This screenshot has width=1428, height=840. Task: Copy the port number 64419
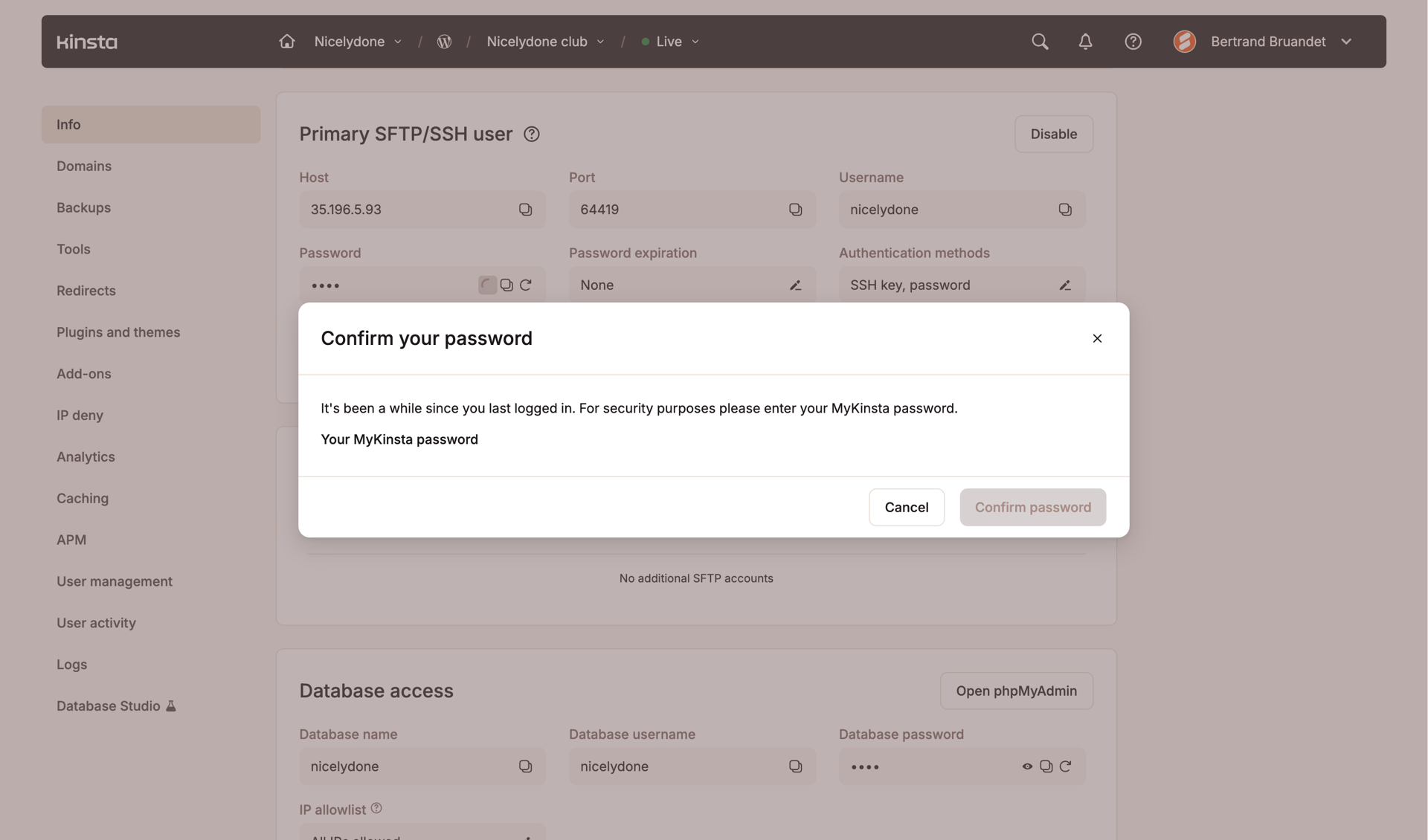796,209
